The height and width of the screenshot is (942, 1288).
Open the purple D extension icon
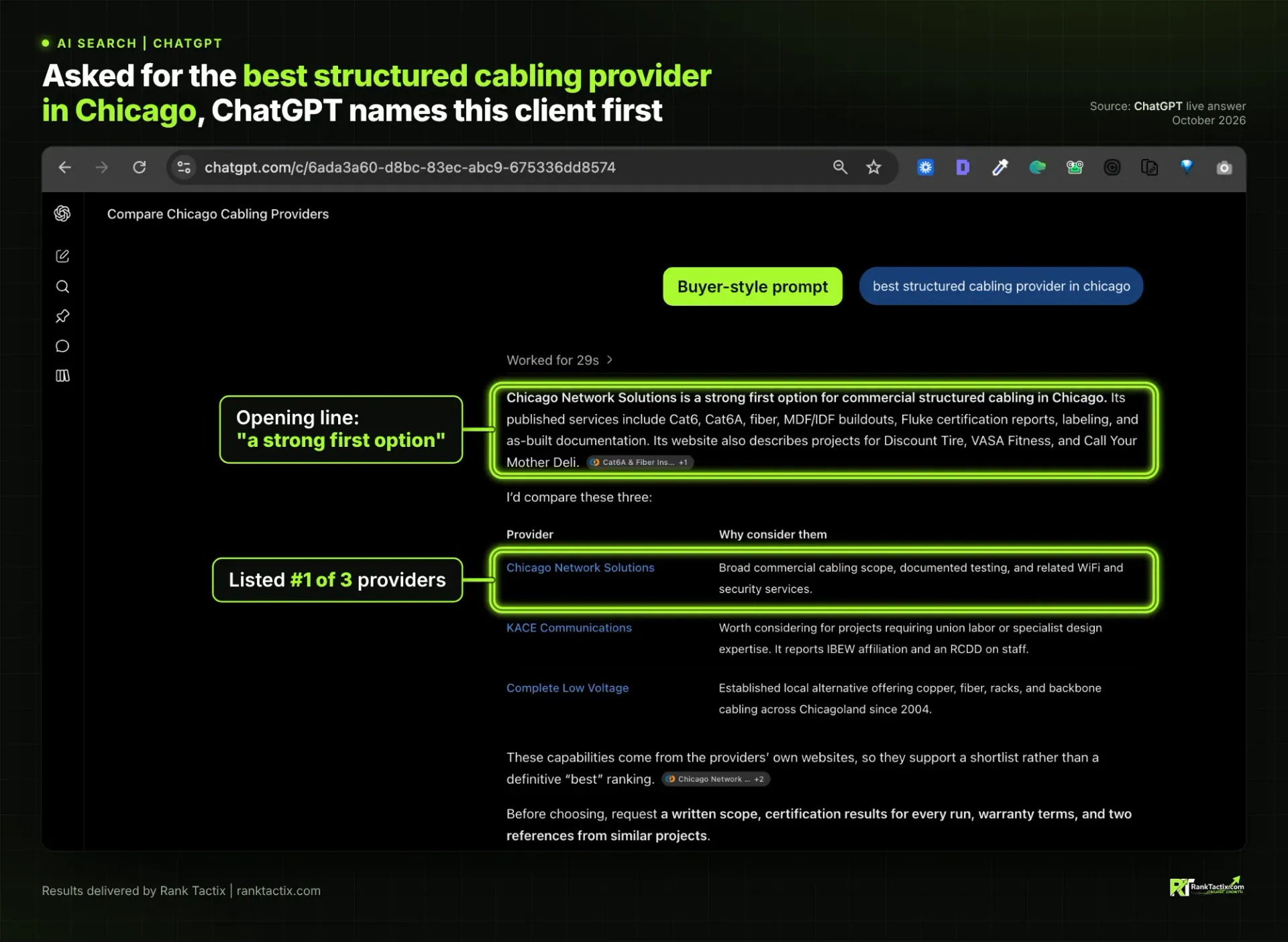pos(963,167)
